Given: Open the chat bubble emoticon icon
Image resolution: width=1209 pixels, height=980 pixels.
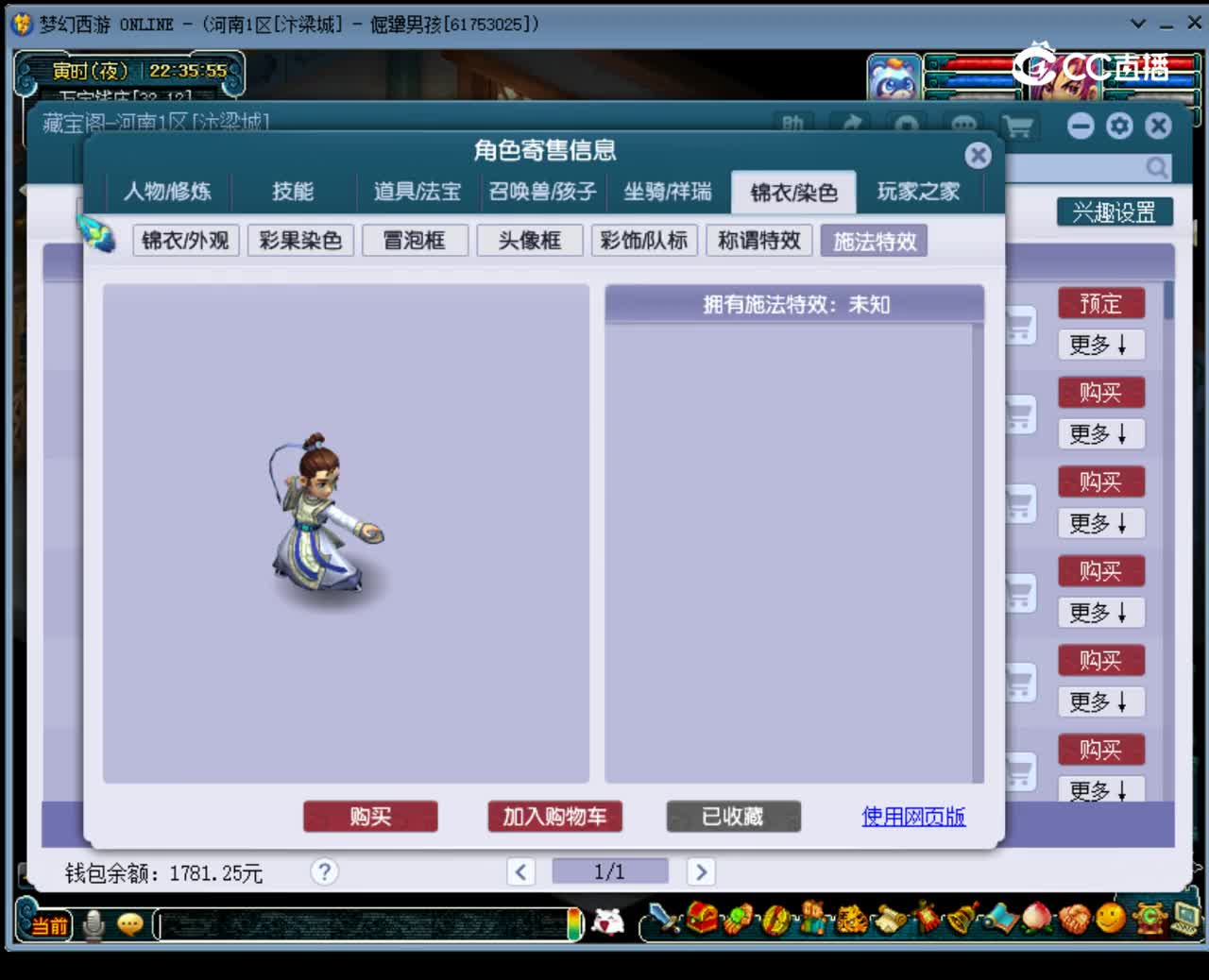Looking at the screenshot, I should (x=130, y=924).
